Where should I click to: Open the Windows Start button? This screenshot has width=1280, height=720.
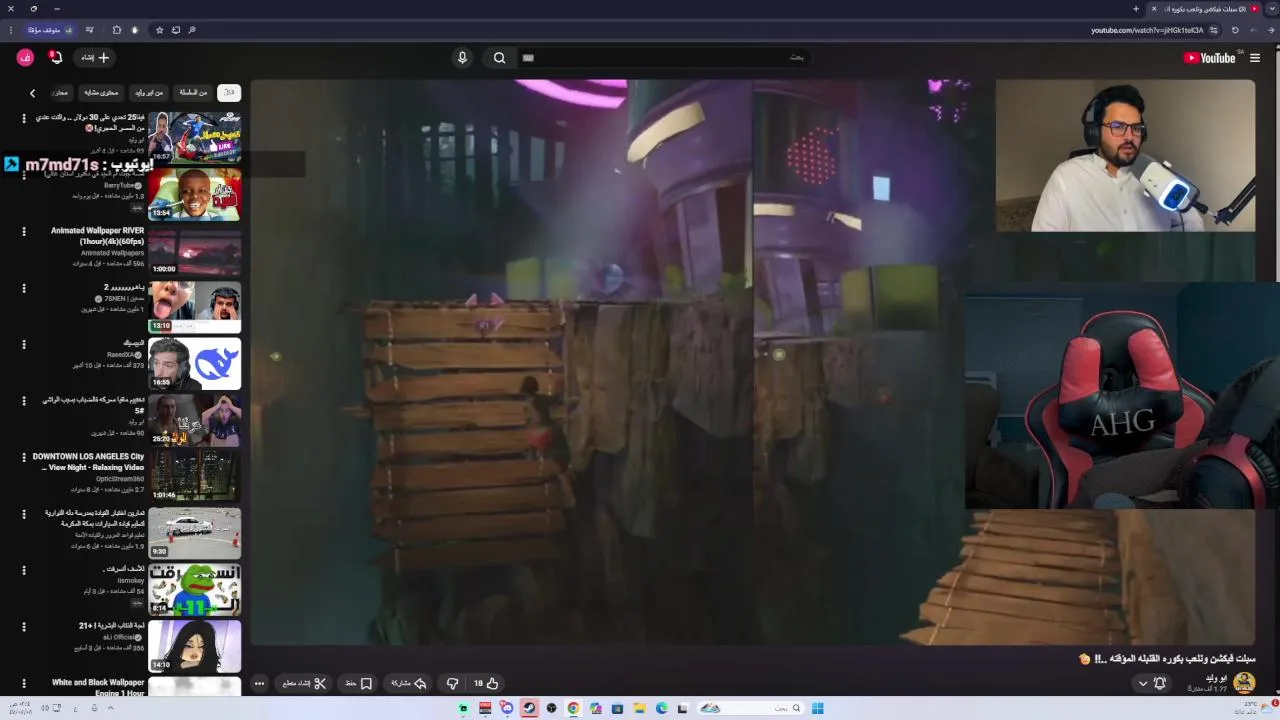tap(817, 708)
